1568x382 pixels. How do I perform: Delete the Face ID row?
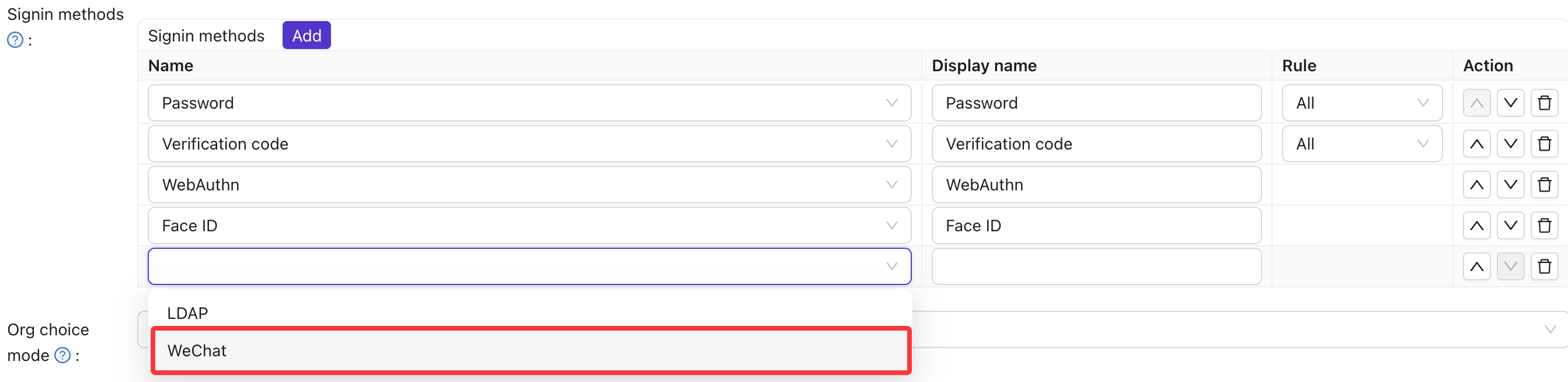(x=1543, y=225)
